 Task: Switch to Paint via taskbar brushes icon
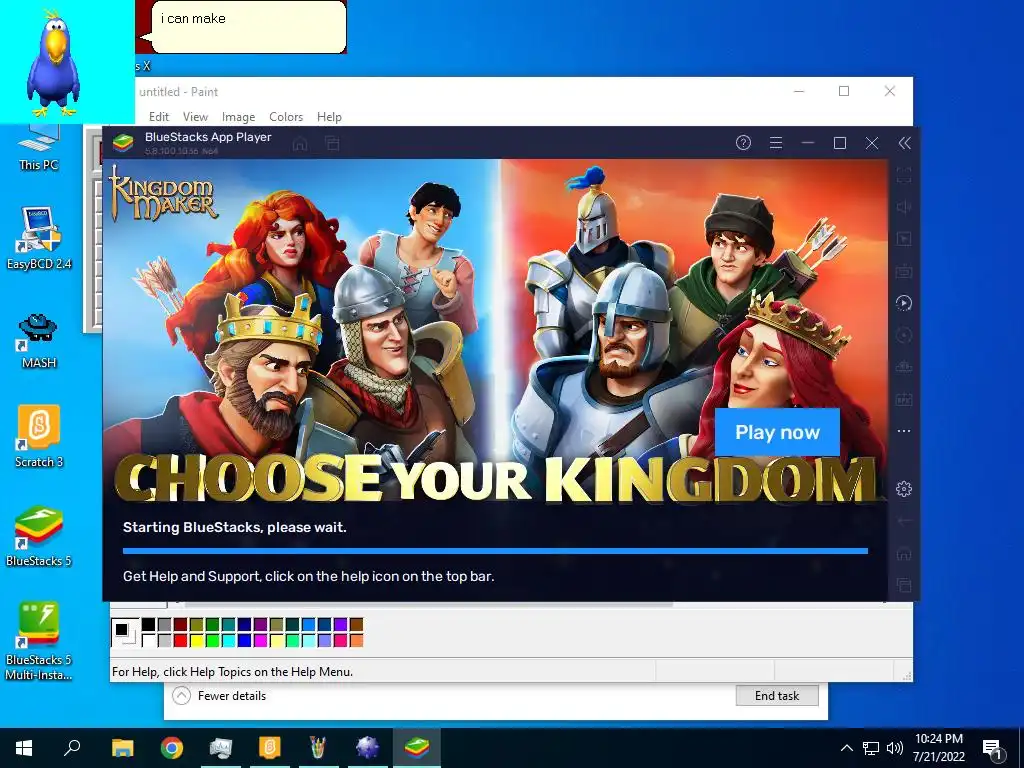coord(318,748)
